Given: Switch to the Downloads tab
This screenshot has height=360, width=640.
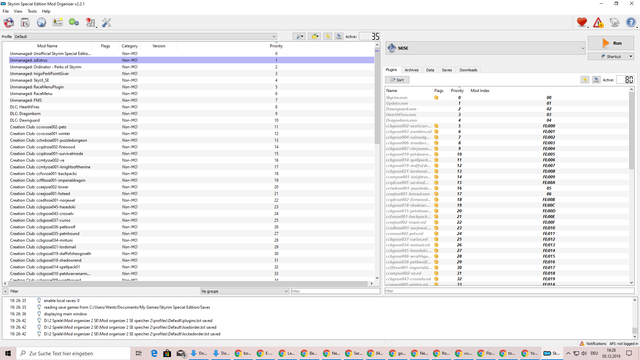Looking at the screenshot, I should click(468, 70).
